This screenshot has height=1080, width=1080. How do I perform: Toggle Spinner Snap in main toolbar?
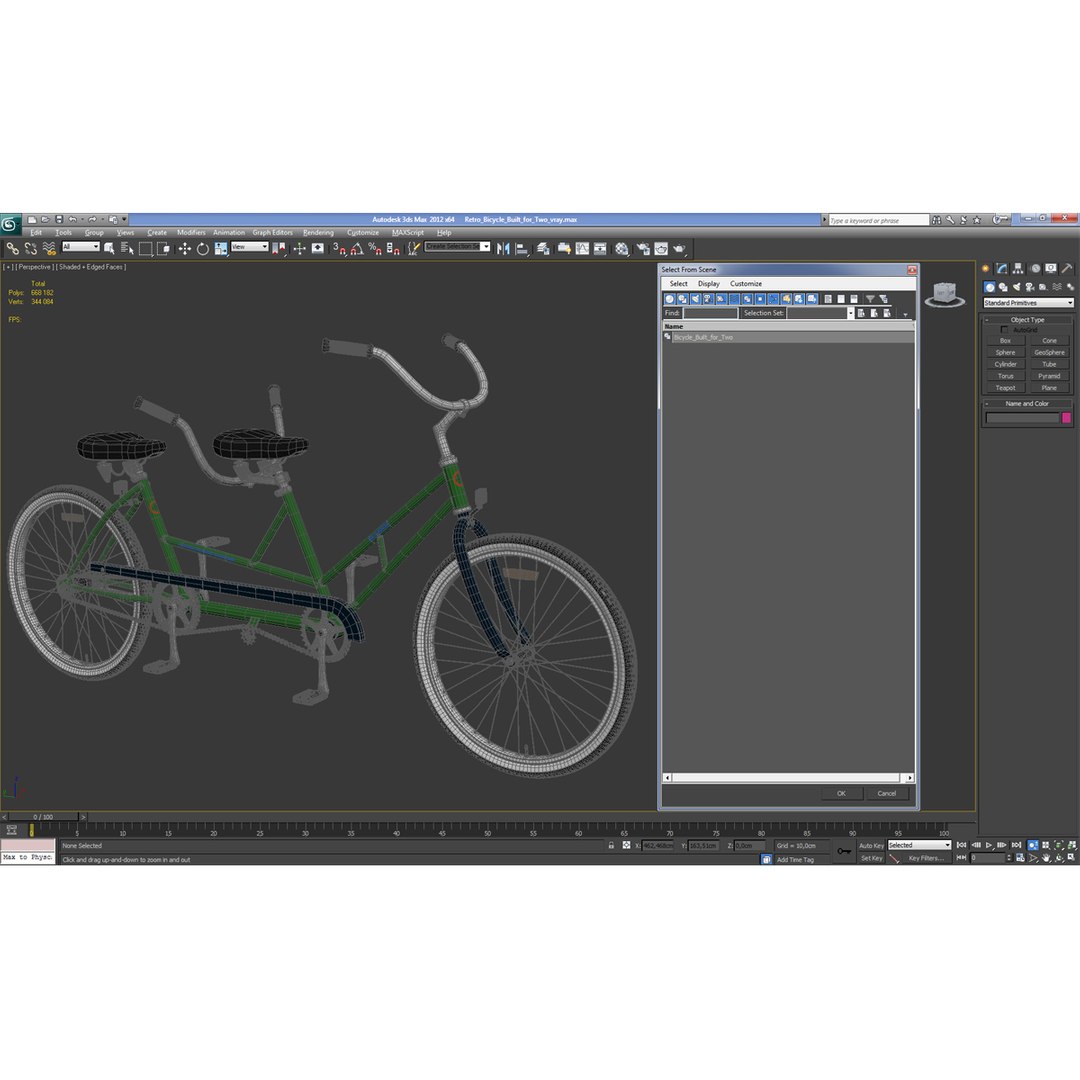point(393,249)
